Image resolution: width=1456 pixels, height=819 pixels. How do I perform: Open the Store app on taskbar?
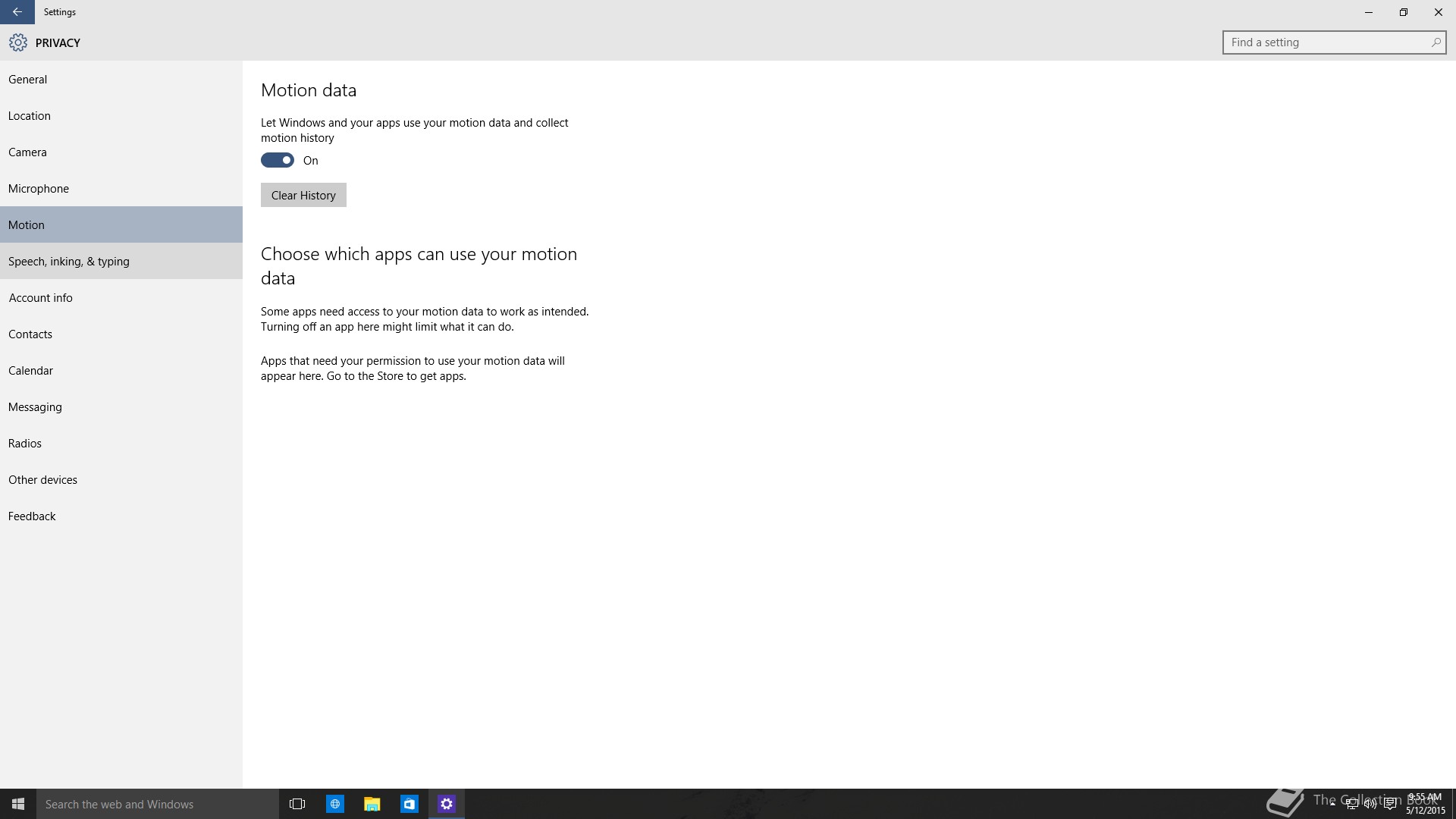[409, 804]
